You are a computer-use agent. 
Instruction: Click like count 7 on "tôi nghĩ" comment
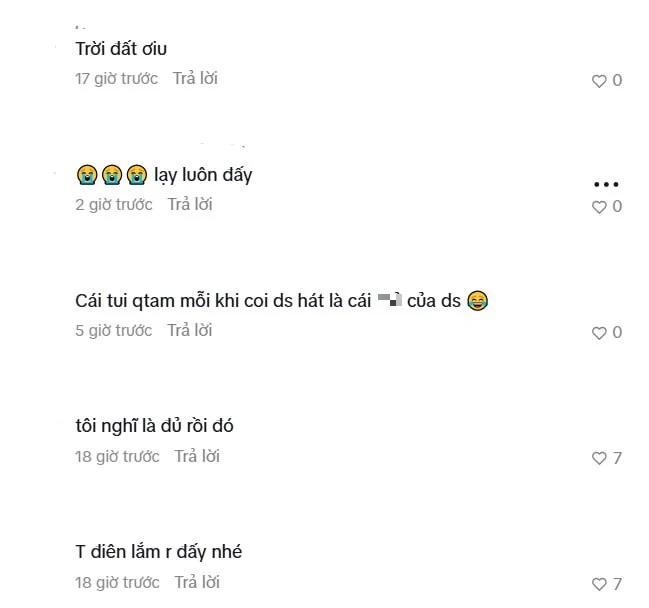(x=617, y=458)
